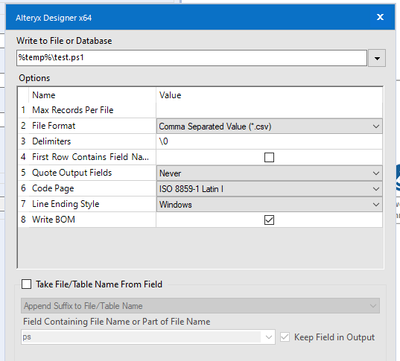Open the Quote Output Fields dropdown

pyautogui.click(x=269, y=173)
